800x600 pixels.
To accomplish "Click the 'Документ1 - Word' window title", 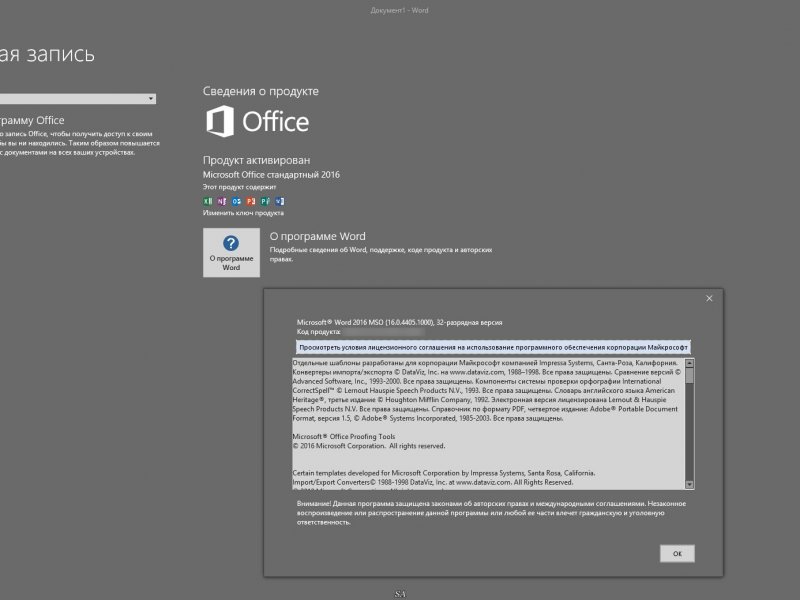I will 399,10.
